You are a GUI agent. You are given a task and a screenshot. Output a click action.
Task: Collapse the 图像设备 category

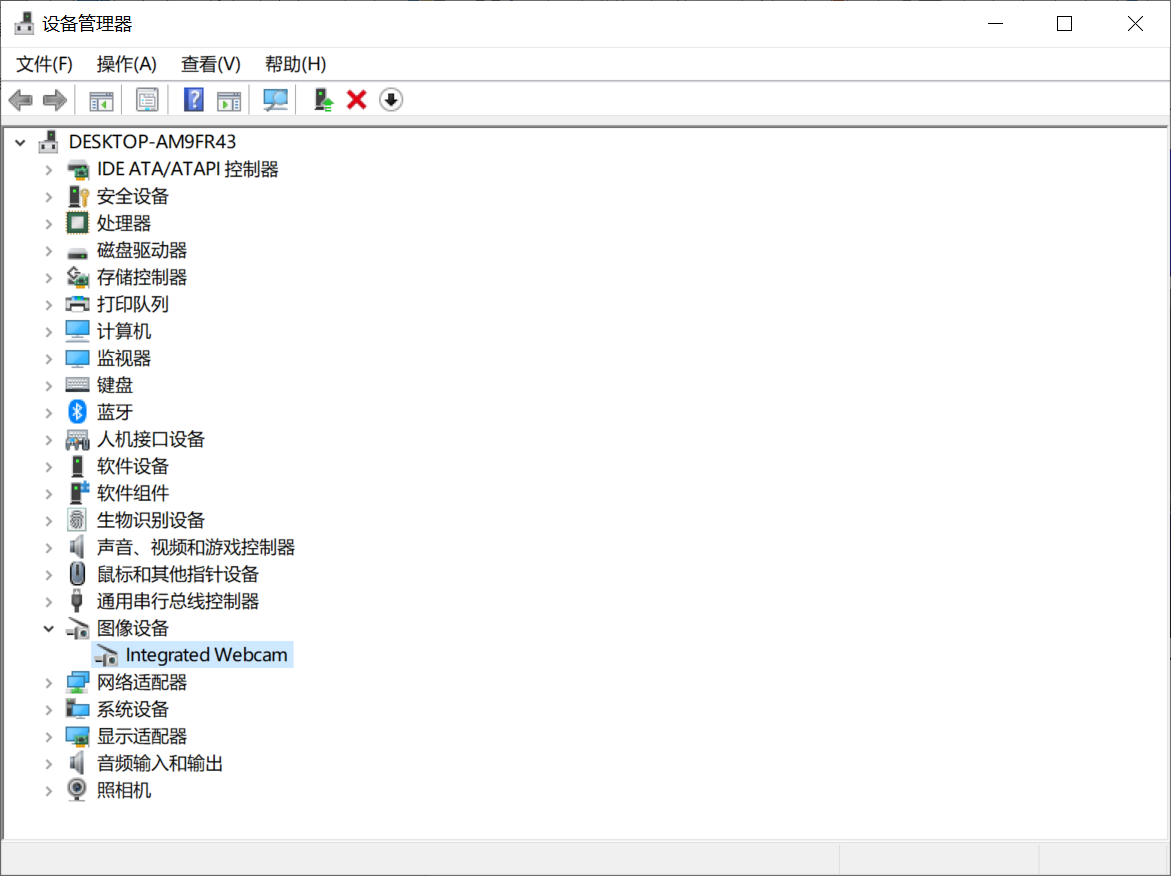pos(49,628)
